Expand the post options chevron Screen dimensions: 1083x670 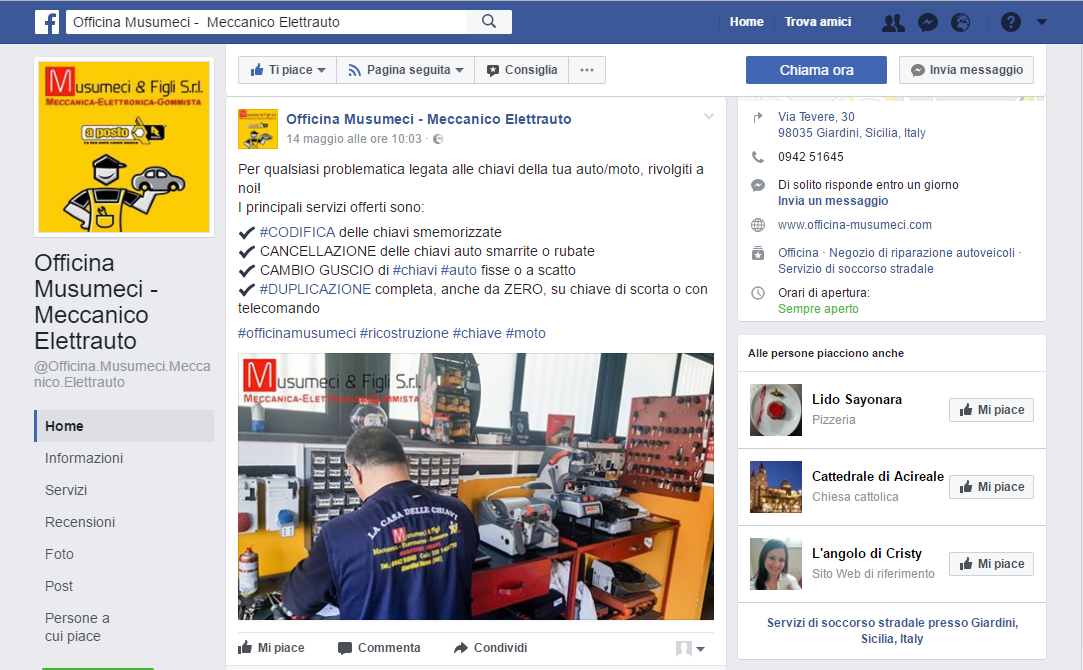pyautogui.click(x=709, y=116)
